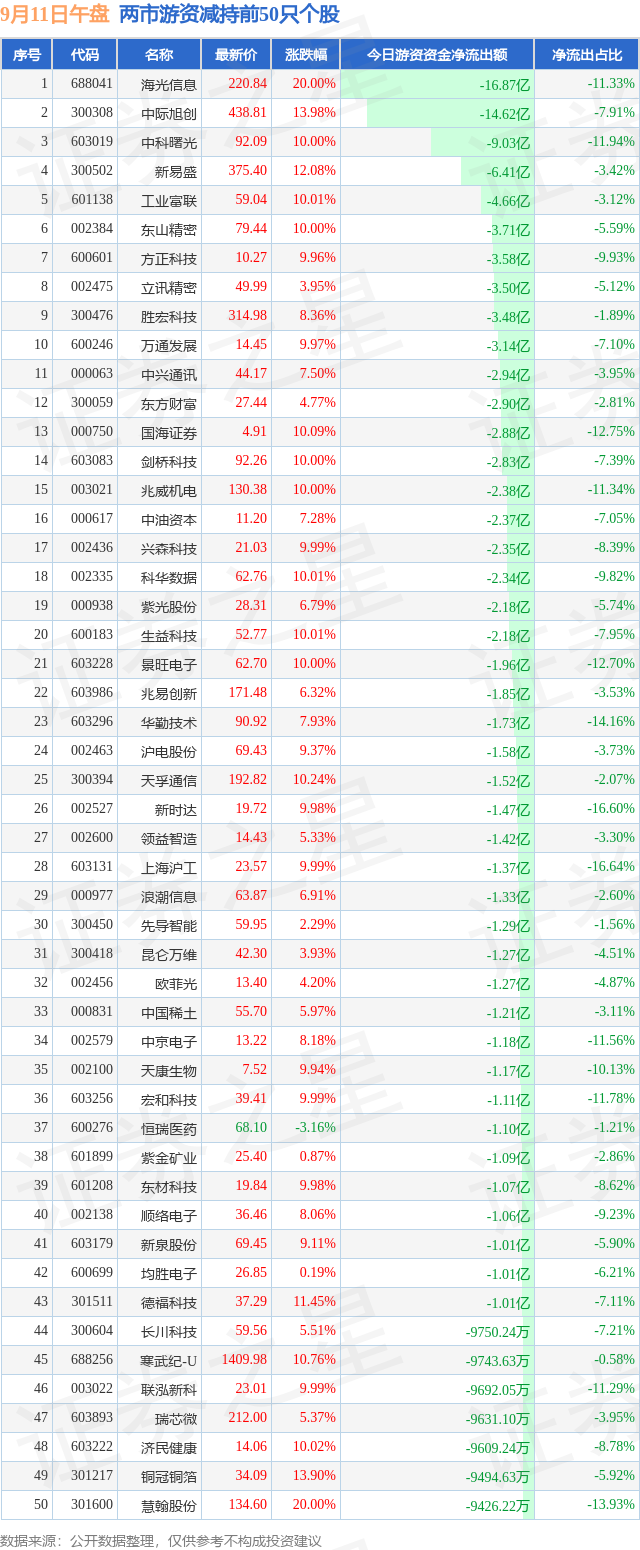Click stock name 新泉股份
Viewport: 640px width, 1550px height.
[x=170, y=1245]
